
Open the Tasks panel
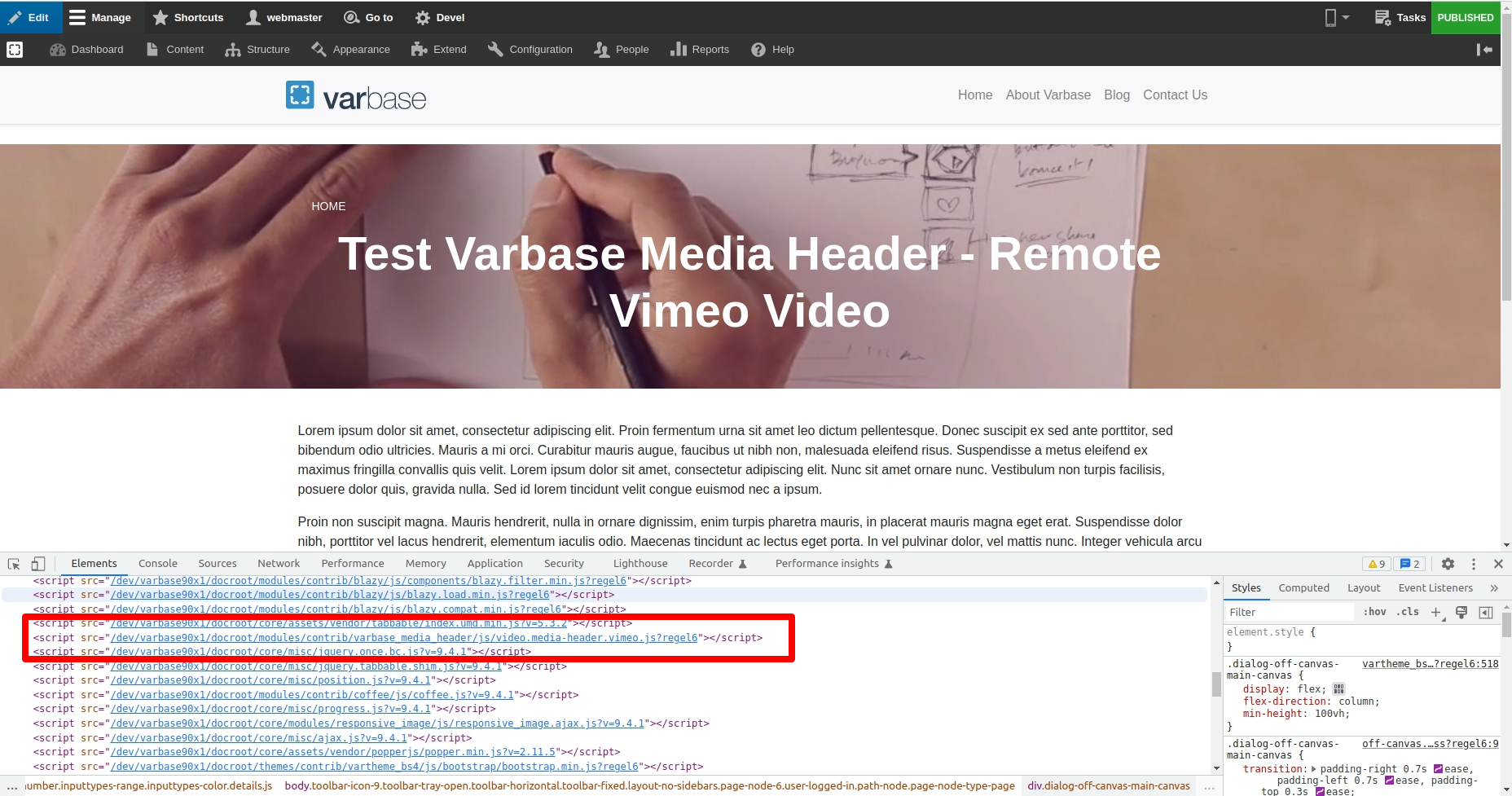pyautogui.click(x=1400, y=17)
